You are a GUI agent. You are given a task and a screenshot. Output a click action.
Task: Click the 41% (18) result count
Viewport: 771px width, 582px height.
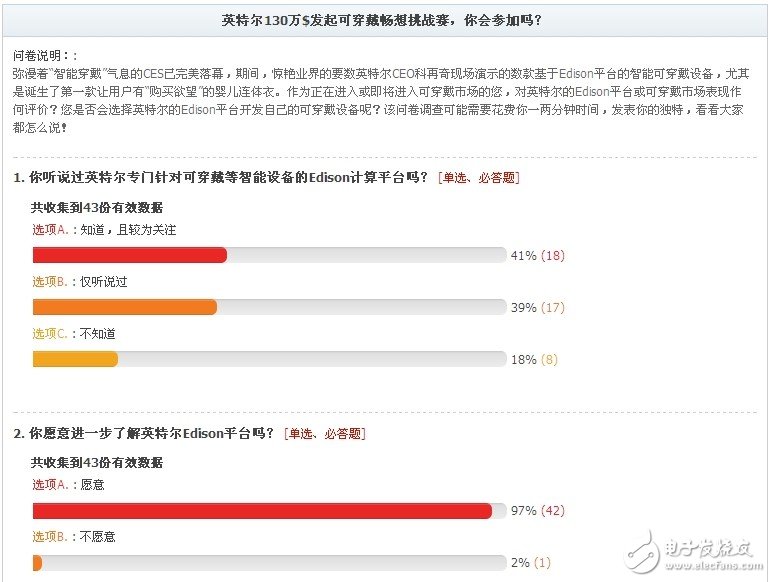pyautogui.click(x=537, y=256)
